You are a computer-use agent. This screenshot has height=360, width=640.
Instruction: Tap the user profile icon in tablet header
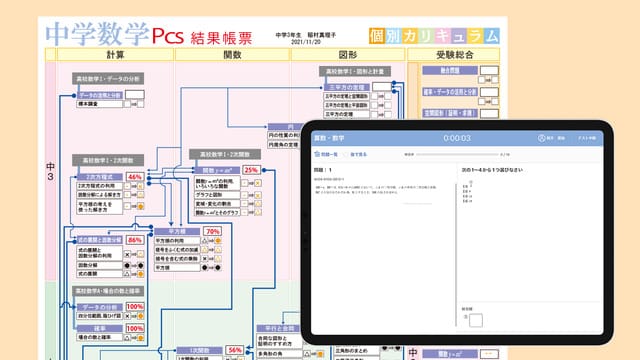click(541, 138)
